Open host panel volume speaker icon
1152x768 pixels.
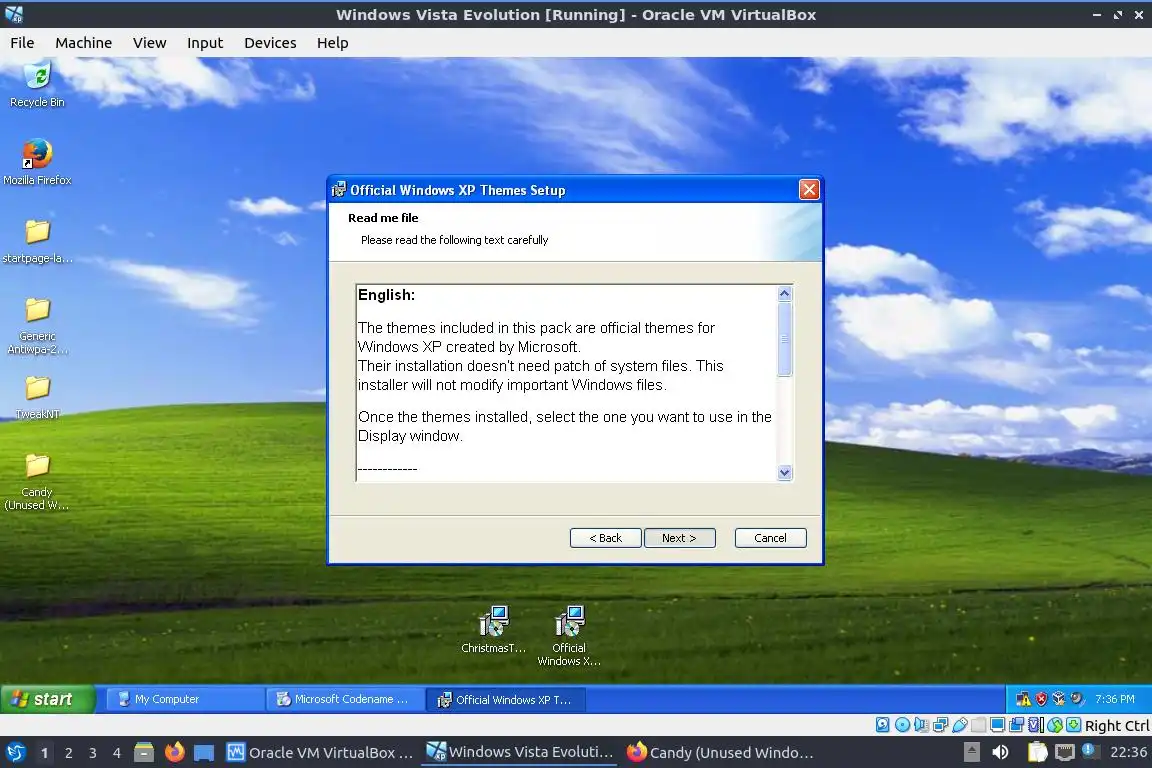pyautogui.click(x=1000, y=752)
